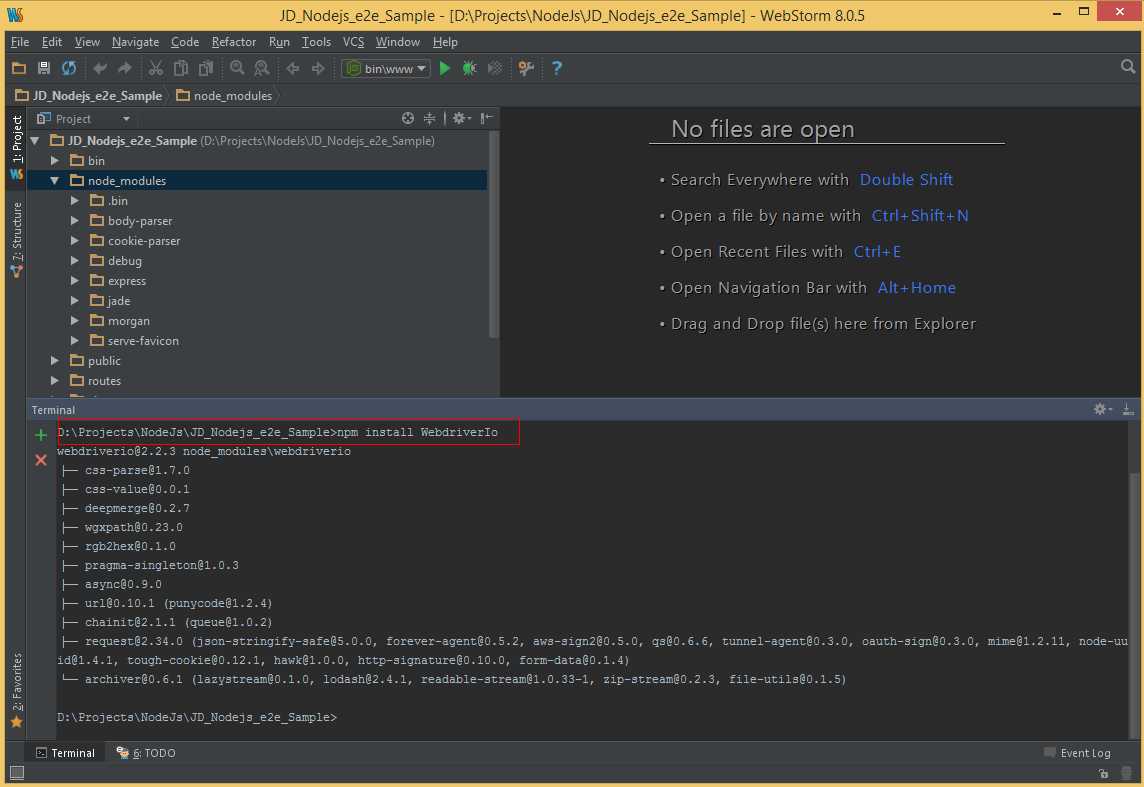Click the Synchronize toolbar icon
This screenshot has width=1144, height=787.
tap(69, 69)
